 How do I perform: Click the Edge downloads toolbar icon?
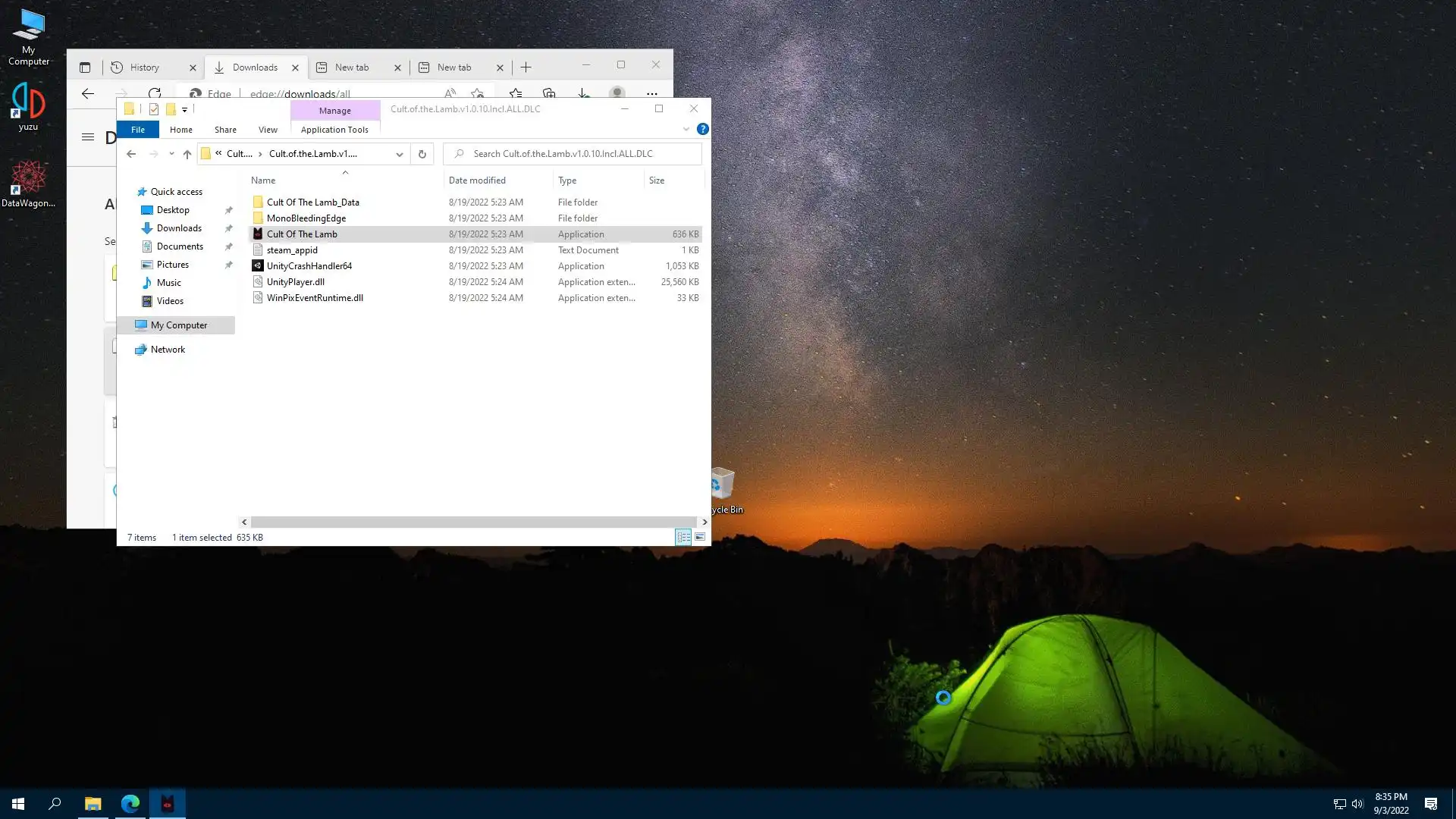tap(583, 93)
